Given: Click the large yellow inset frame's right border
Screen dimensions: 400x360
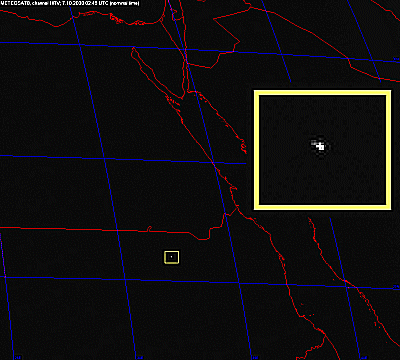Looking at the screenshot, I should pos(389,150).
